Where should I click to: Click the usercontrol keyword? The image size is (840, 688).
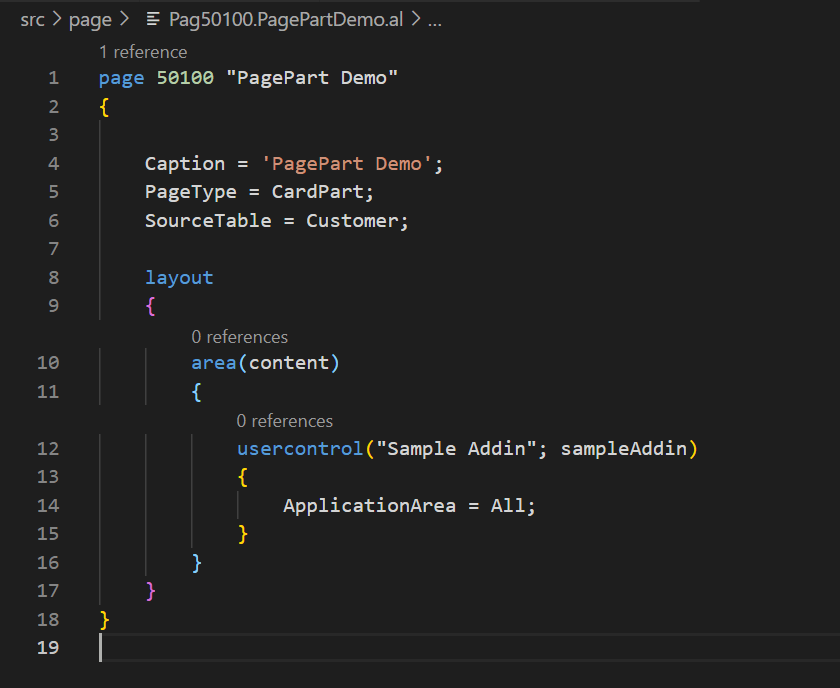pos(299,448)
